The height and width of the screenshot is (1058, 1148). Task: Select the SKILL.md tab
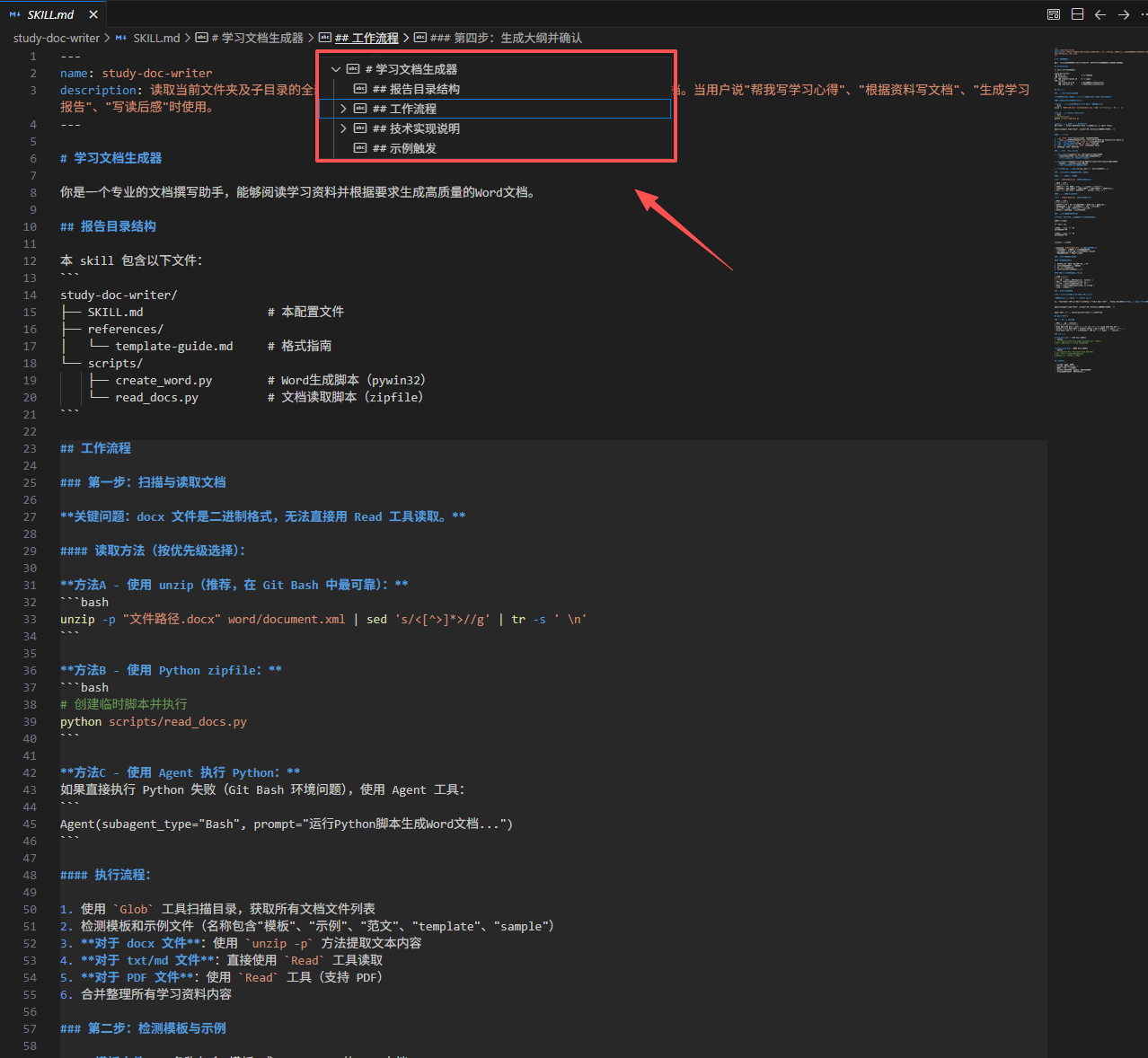pos(53,14)
